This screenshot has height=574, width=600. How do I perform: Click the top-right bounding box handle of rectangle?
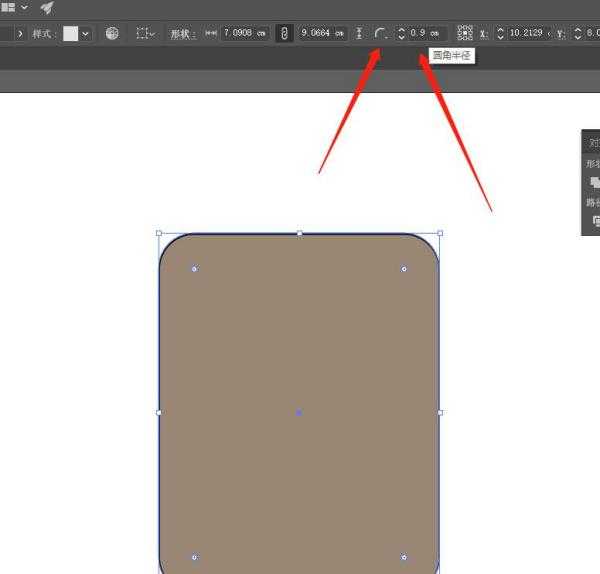tap(440, 233)
